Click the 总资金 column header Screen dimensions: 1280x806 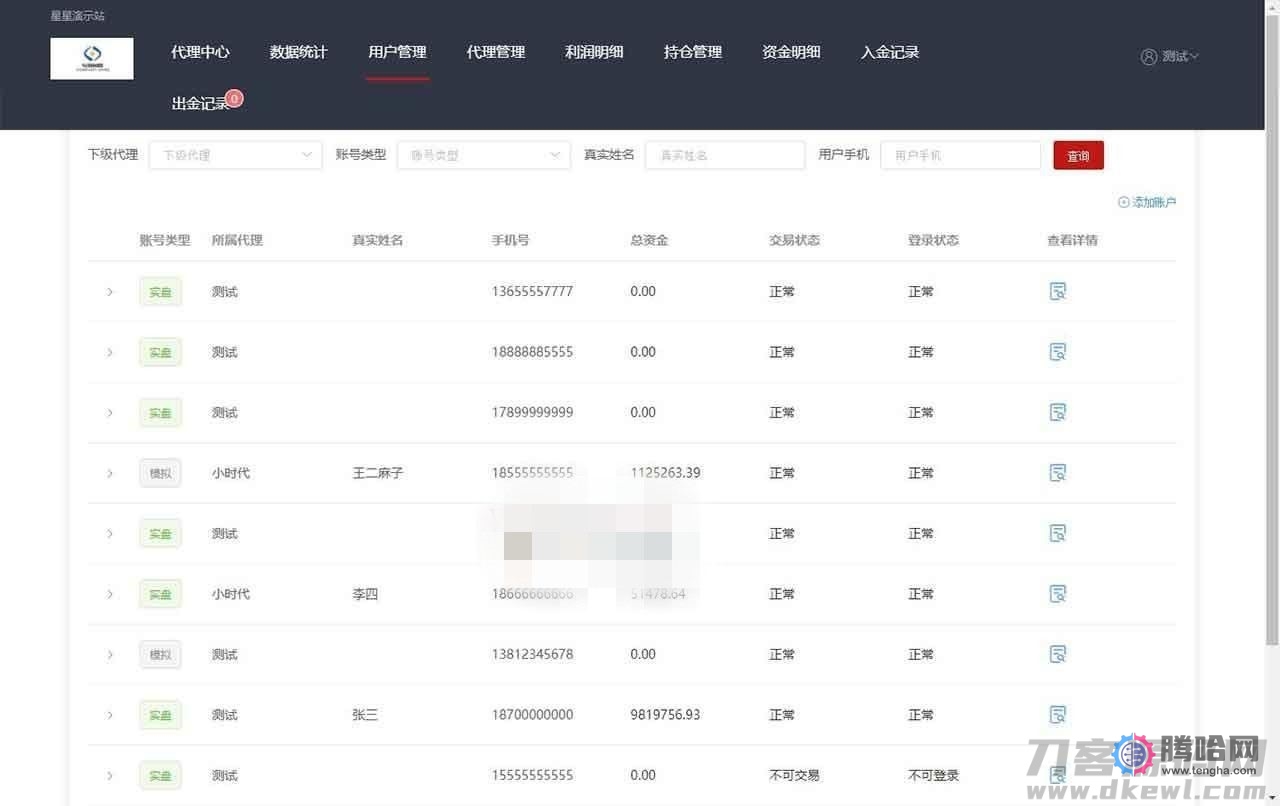pyautogui.click(x=649, y=240)
